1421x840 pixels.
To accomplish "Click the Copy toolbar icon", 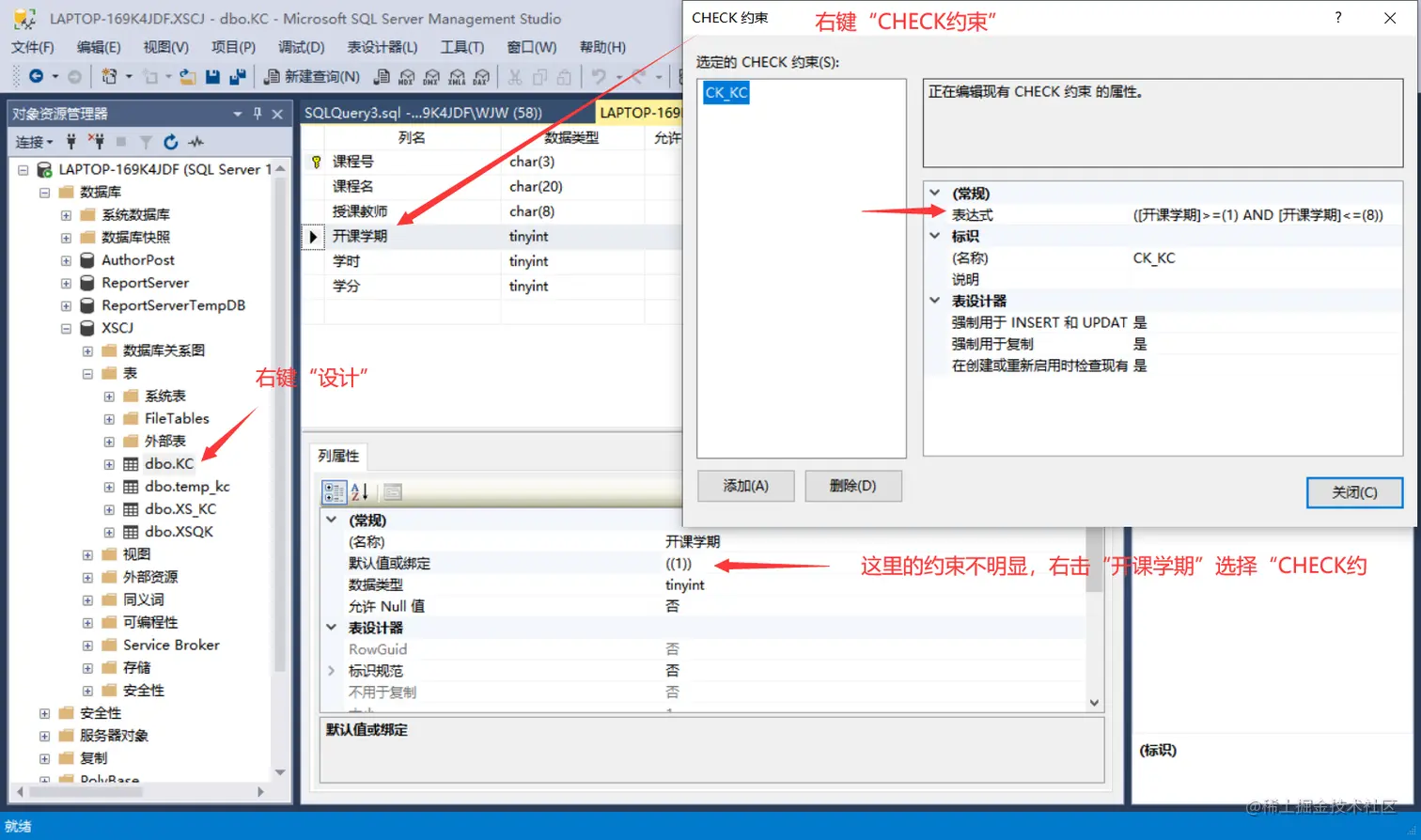I will click(x=539, y=76).
